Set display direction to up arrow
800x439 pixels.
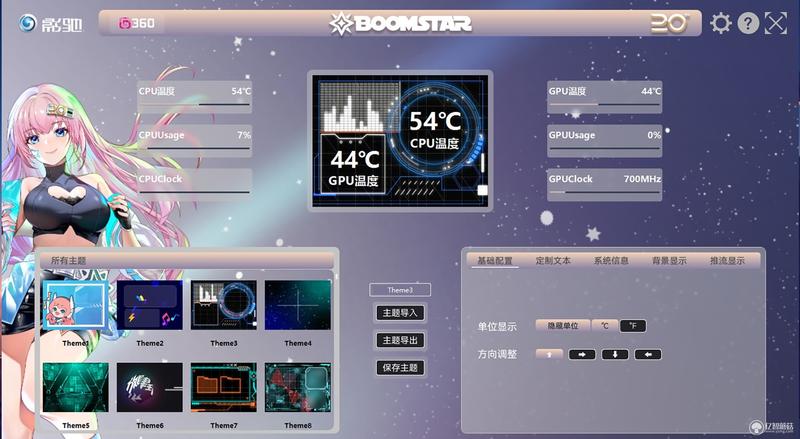tap(549, 354)
